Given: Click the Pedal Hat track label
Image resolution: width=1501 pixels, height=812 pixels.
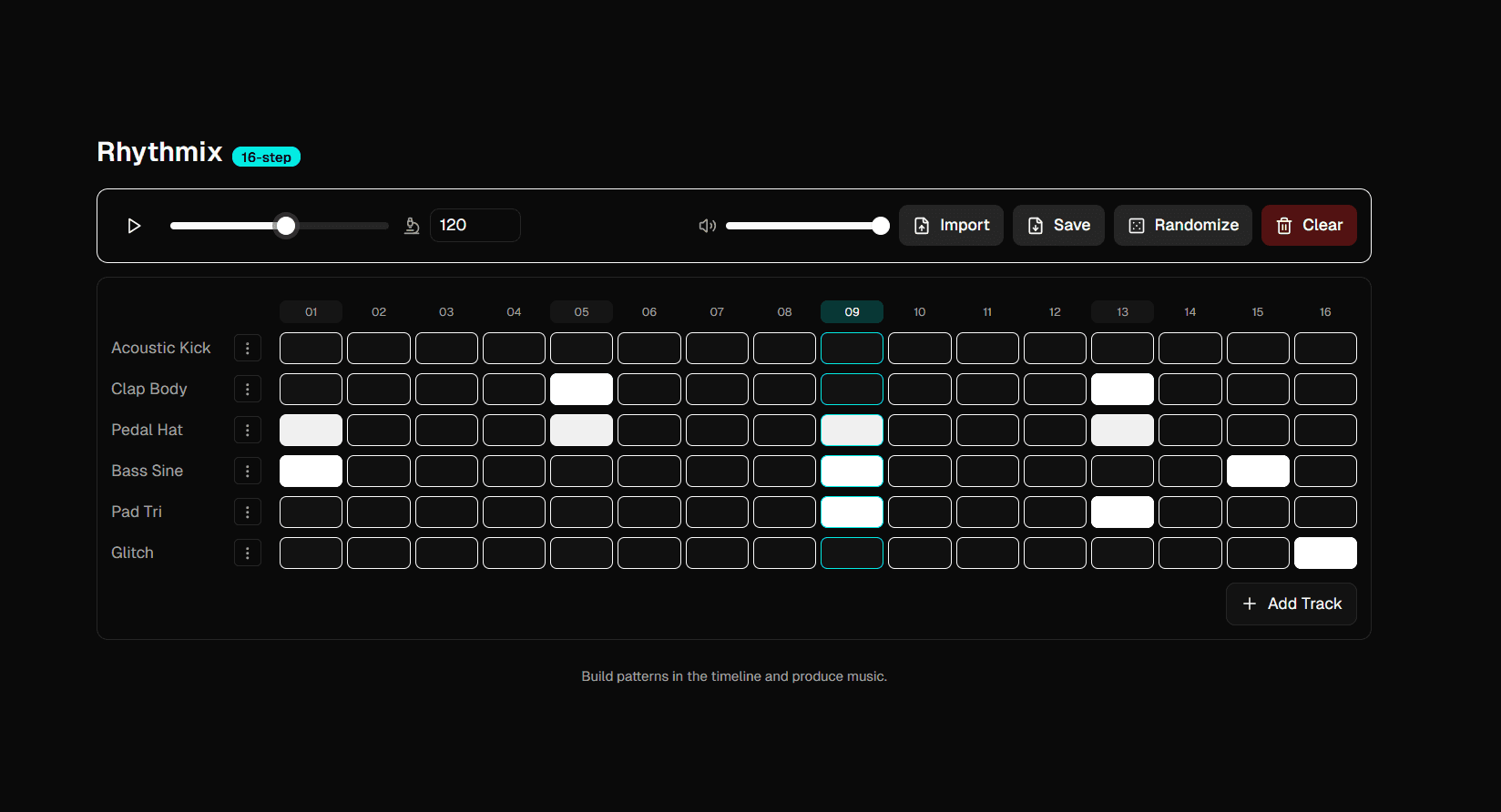Looking at the screenshot, I should point(147,430).
